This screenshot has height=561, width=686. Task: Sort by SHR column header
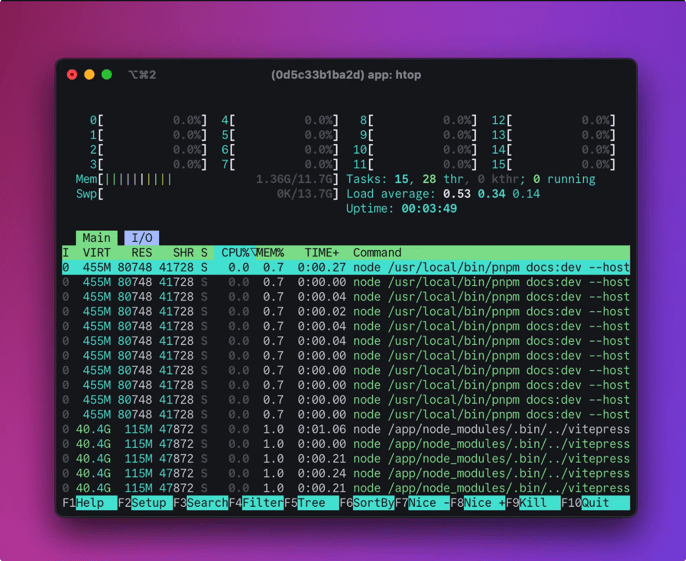click(x=183, y=252)
